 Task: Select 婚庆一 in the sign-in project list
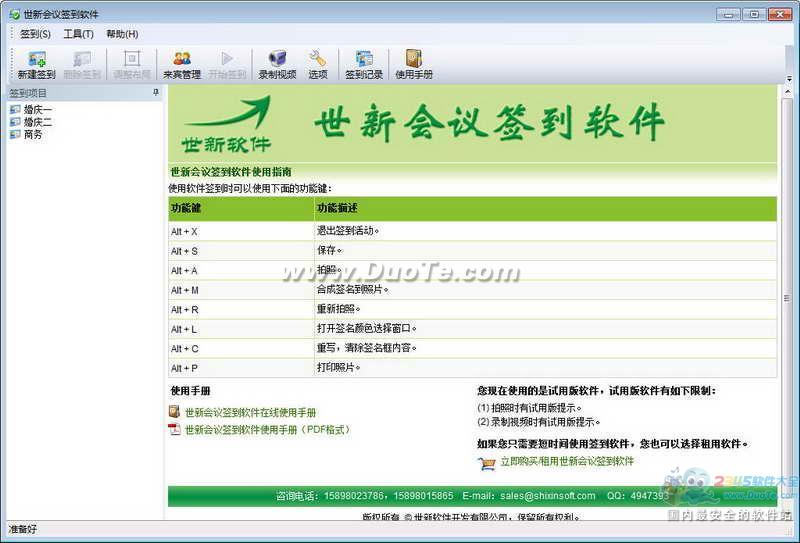pyautogui.click(x=38, y=109)
